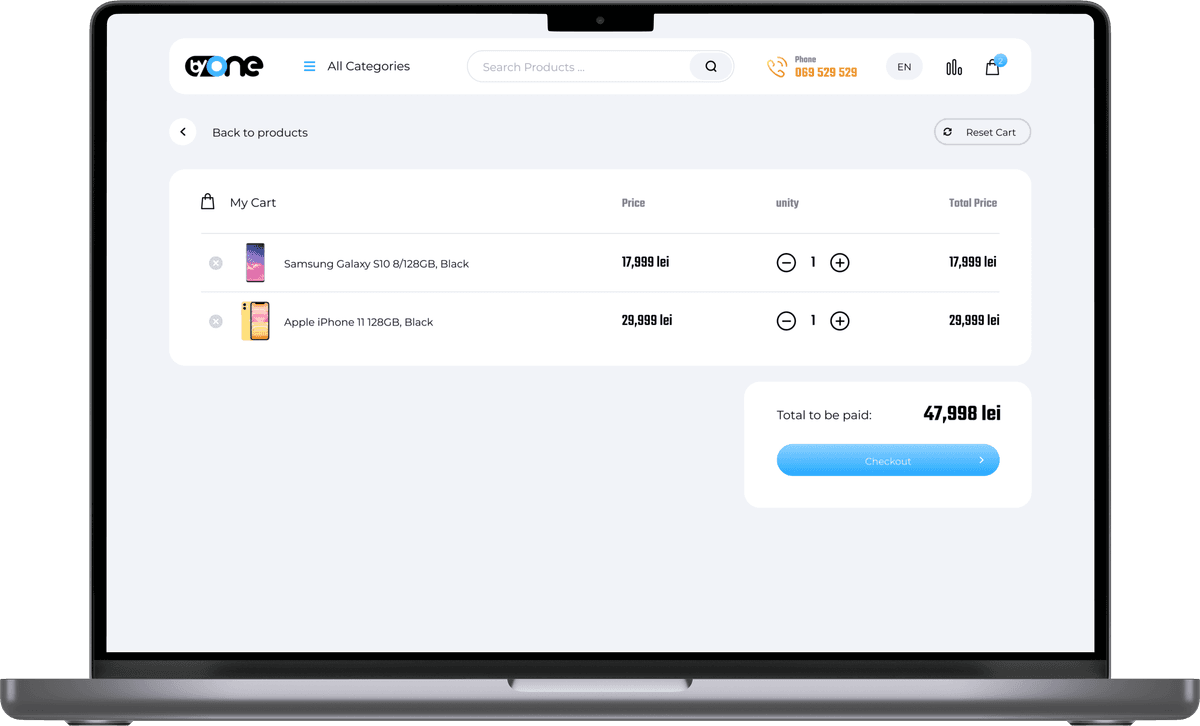Click the Total Price column header
Viewport: 1200px width, 726px height.
tap(973, 203)
